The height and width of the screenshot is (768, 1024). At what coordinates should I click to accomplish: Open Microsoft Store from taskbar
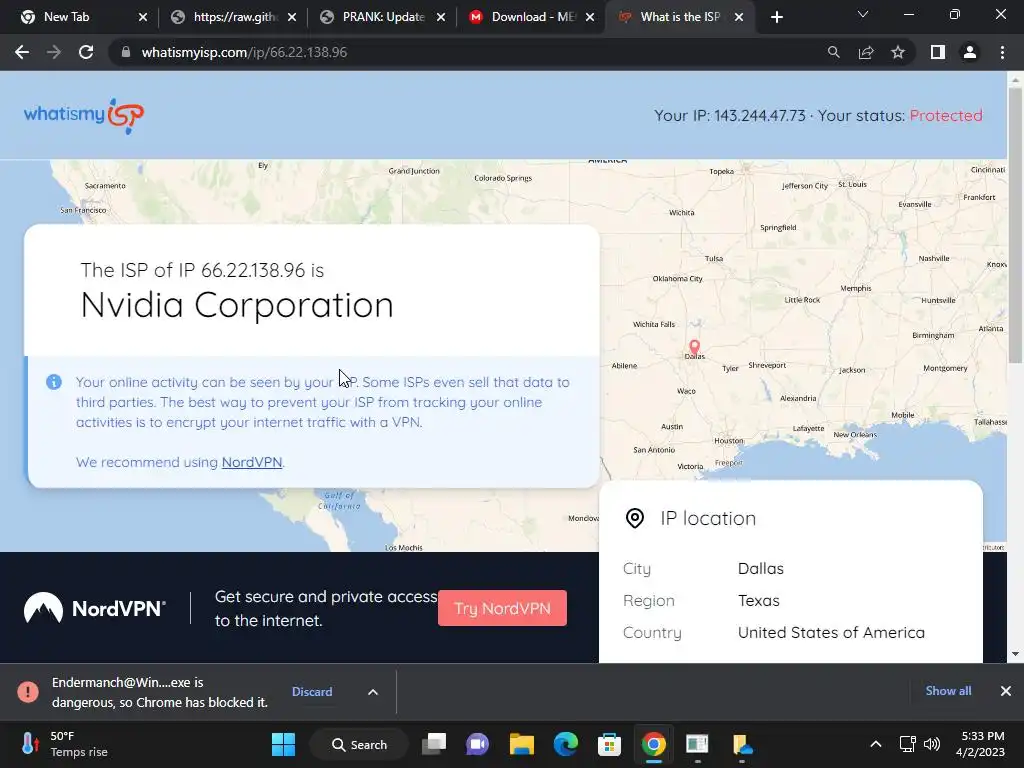[x=609, y=744]
